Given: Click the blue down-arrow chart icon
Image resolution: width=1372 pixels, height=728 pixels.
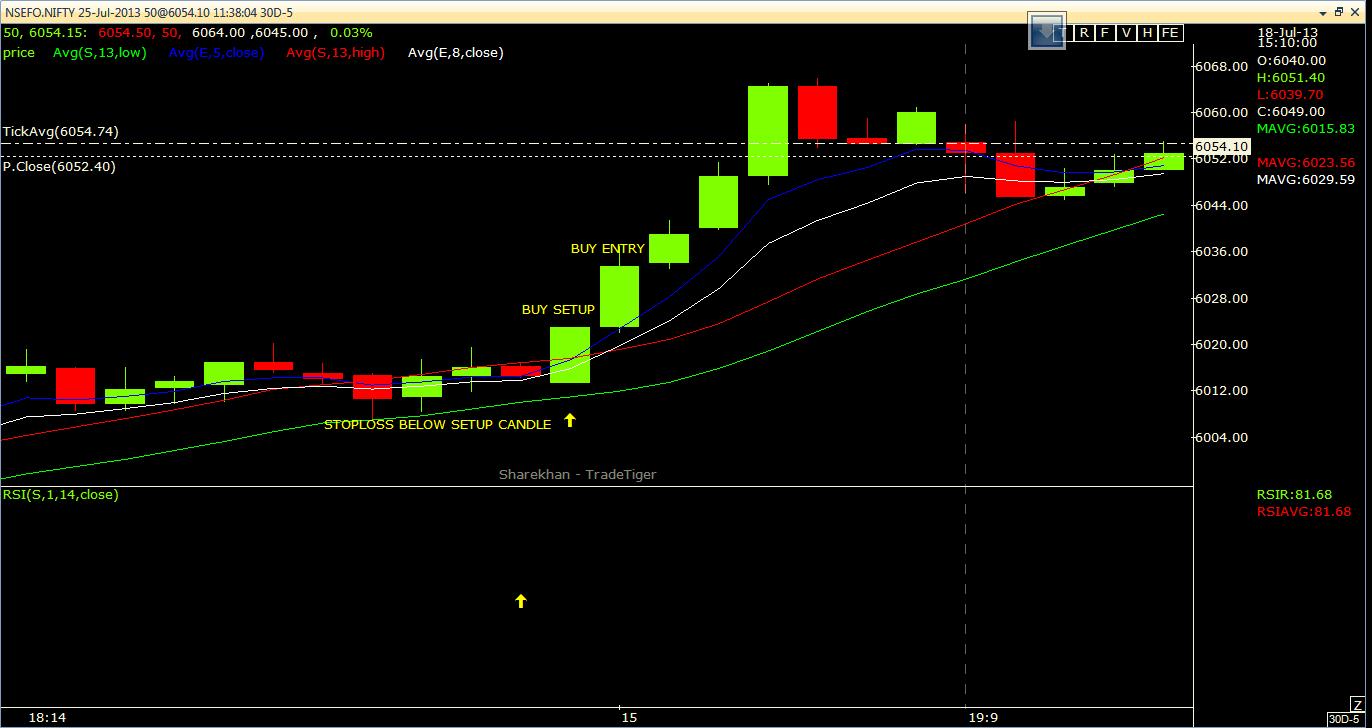Looking at the screenshot, I should (1046, 31).
